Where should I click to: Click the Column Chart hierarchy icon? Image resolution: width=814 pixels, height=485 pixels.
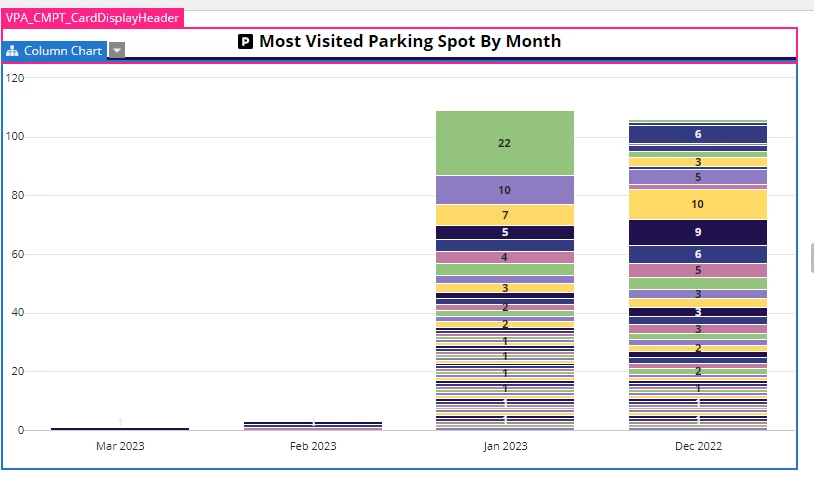(x=12, y=51)
